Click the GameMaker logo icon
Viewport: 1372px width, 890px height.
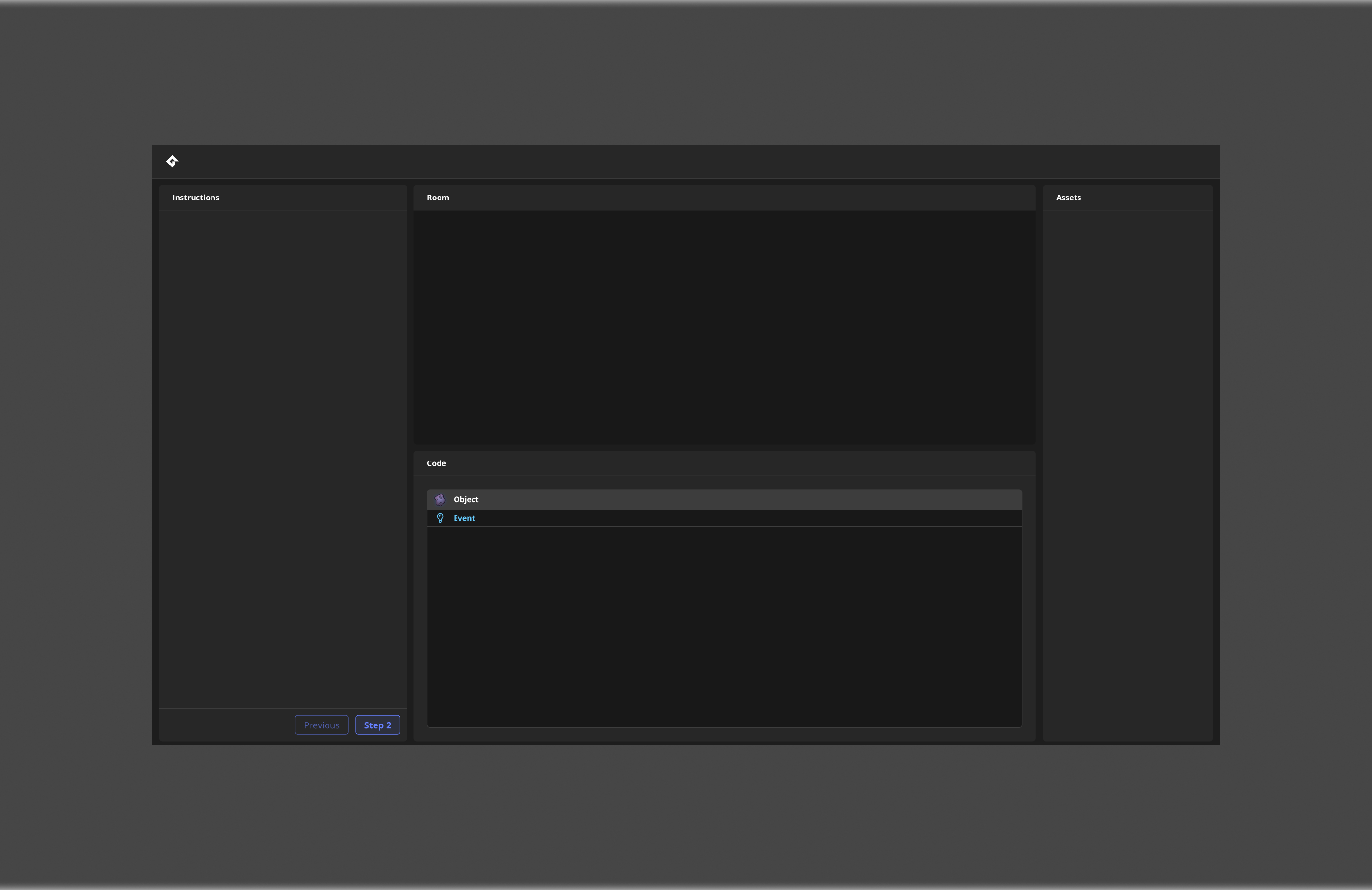click(x=172, y=161)
